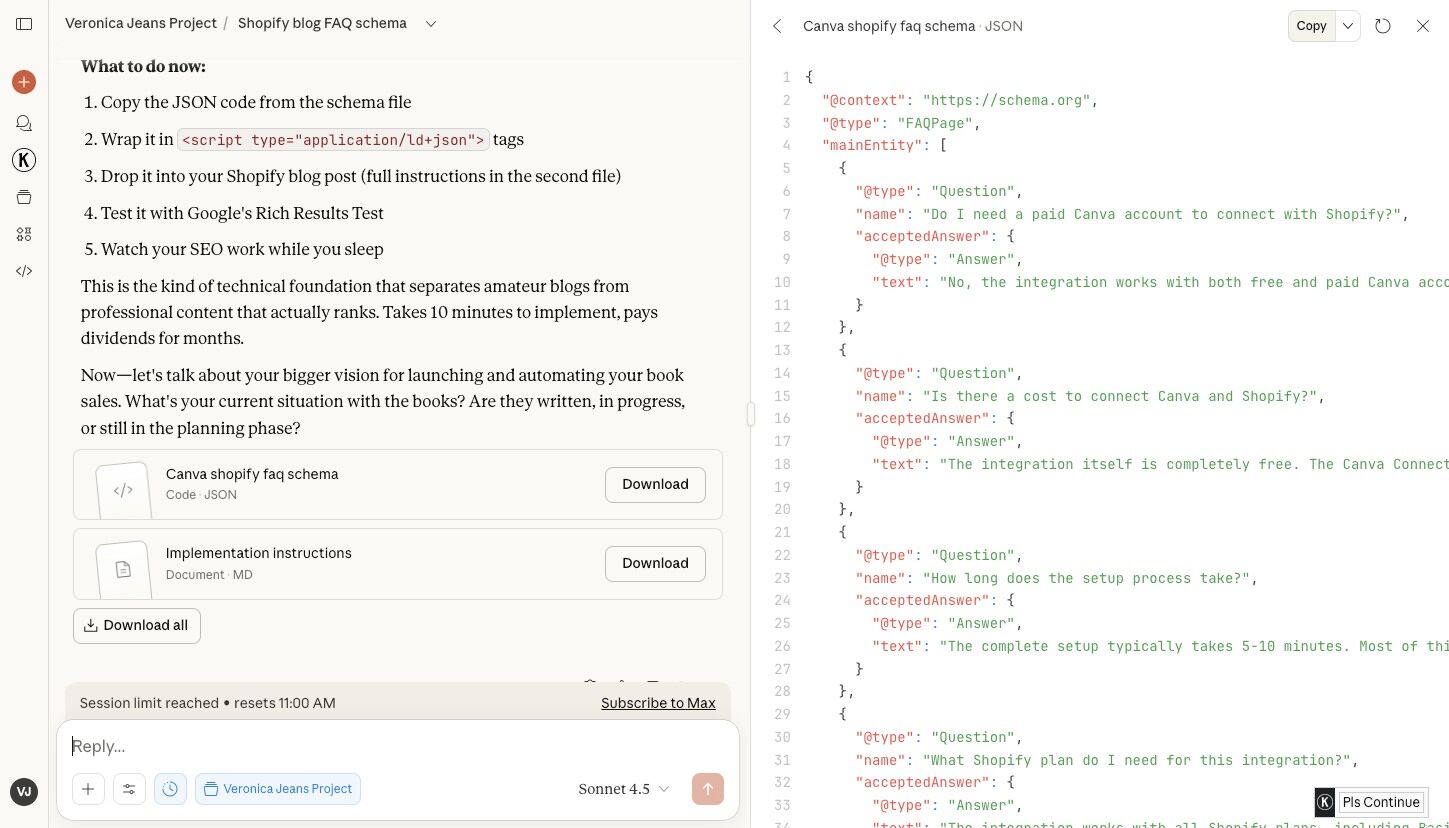Open the Sonnet 4.5 model selector
Viewport: 1449px width, 828px height.
coord(624,789)
